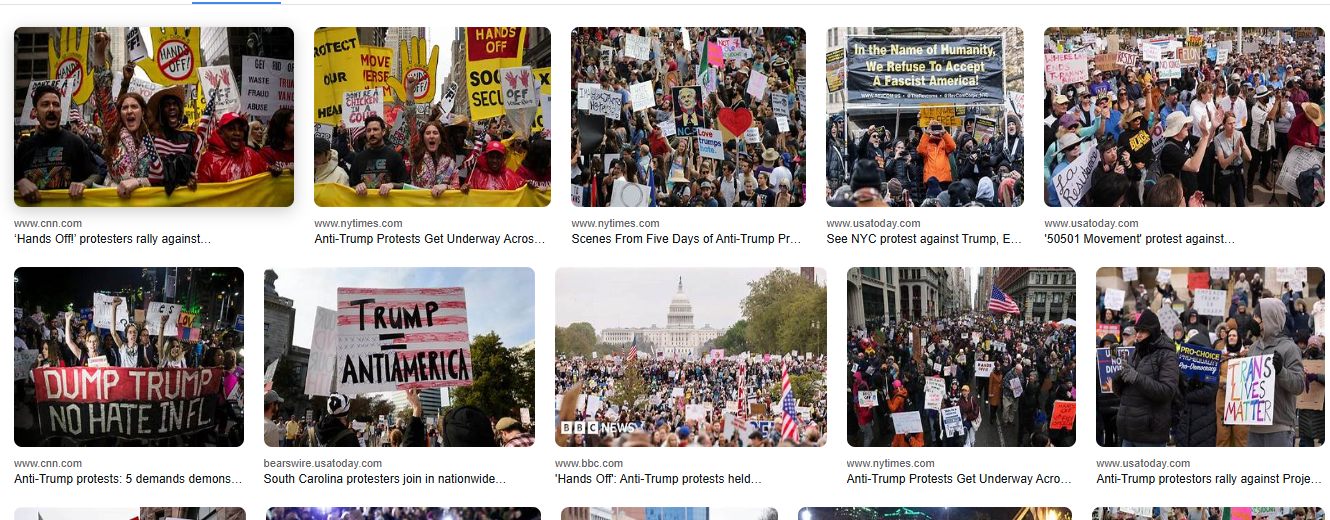Open the BBC News Capitol crowd thumbnail
The width and height of the screenshot is (1330, 520).
[691, 357]
